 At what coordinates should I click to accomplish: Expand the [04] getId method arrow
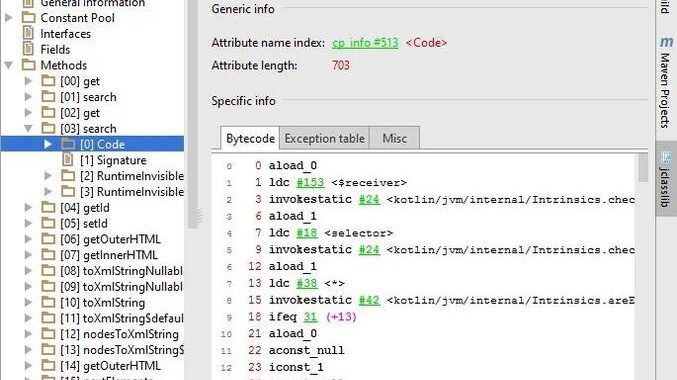[x=28, y=208]
